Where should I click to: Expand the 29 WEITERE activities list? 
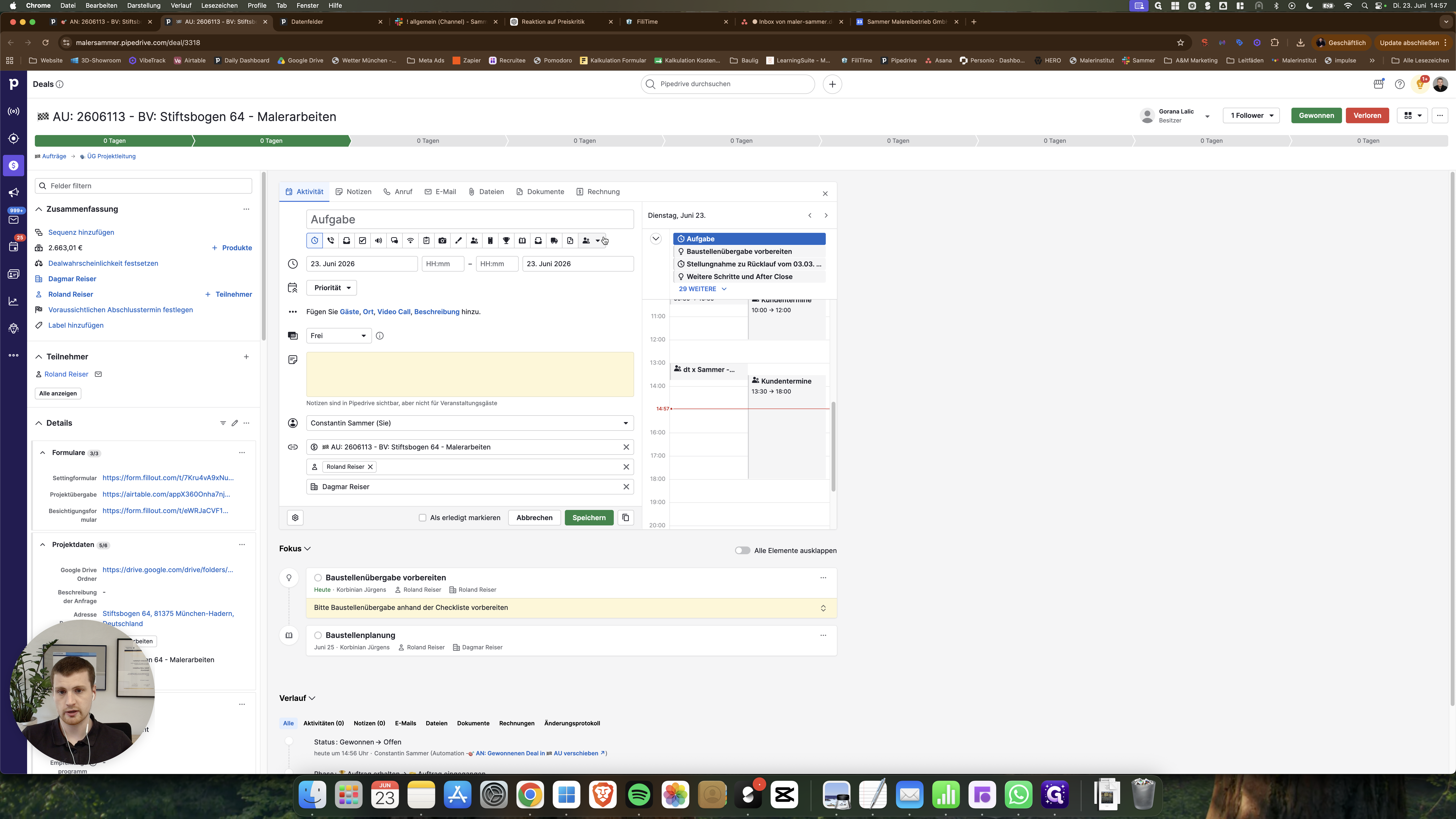(x=703, y=289)
